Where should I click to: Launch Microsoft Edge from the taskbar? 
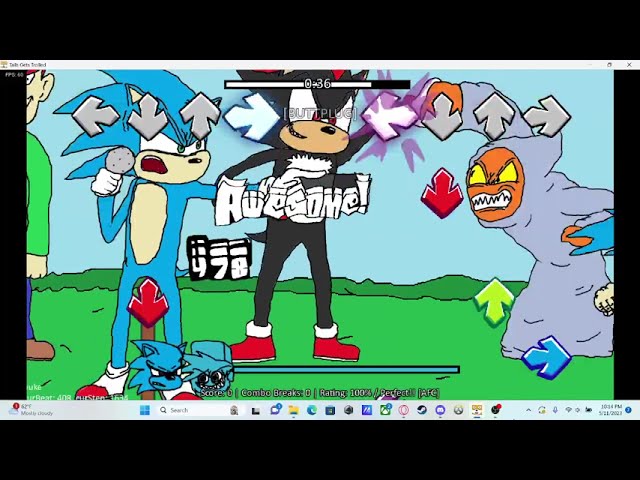[312, 410]
